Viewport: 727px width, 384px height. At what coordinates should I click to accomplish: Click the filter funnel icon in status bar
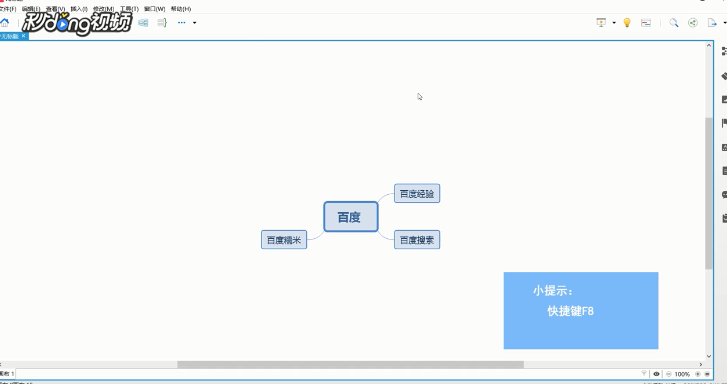(644, 374)
